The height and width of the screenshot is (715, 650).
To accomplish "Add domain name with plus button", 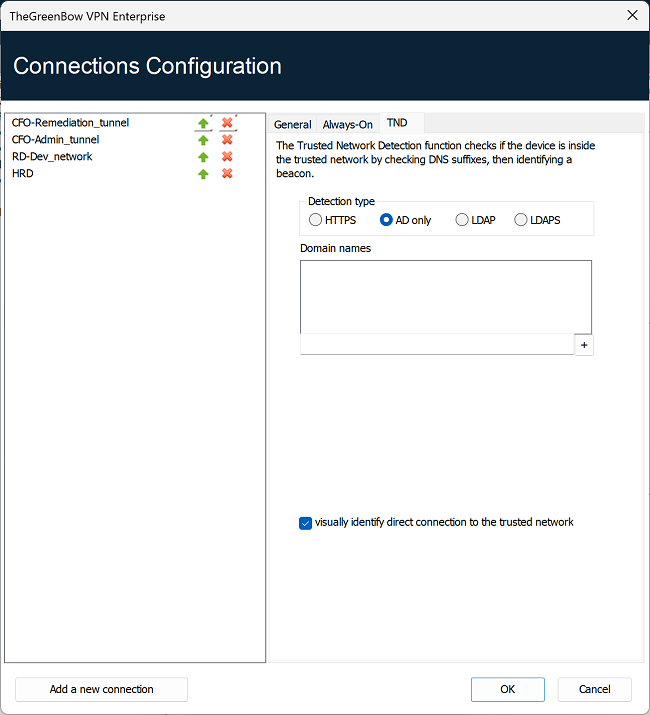I will 584,345.
